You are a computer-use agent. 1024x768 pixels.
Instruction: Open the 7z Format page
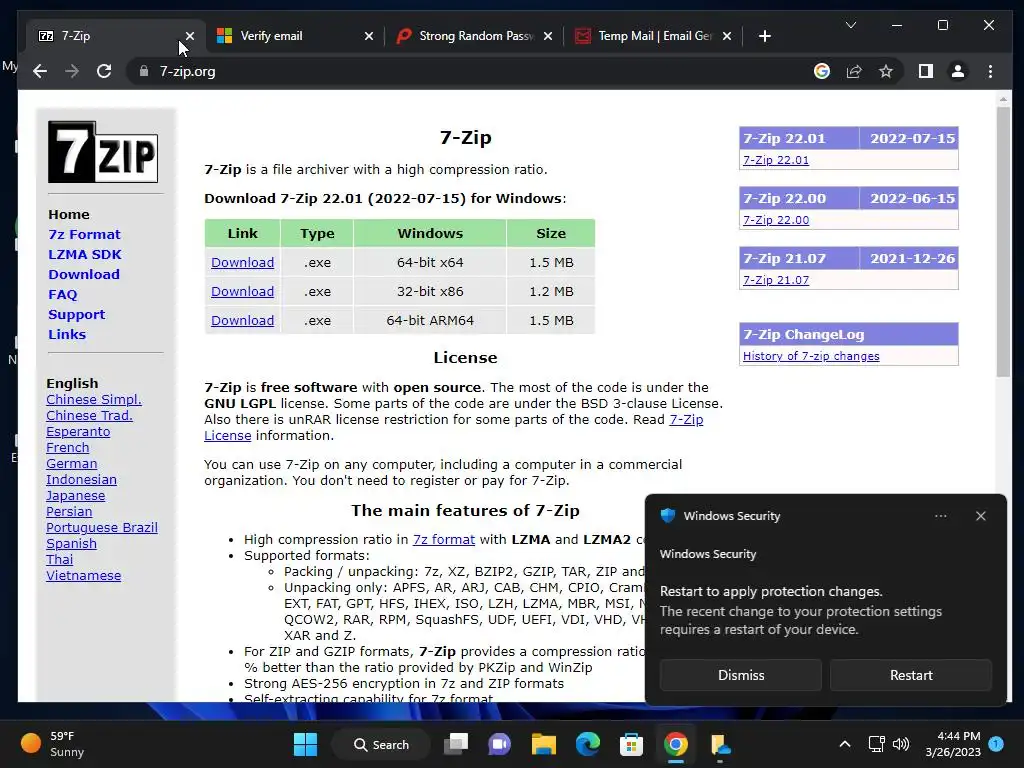pos(84,234)
